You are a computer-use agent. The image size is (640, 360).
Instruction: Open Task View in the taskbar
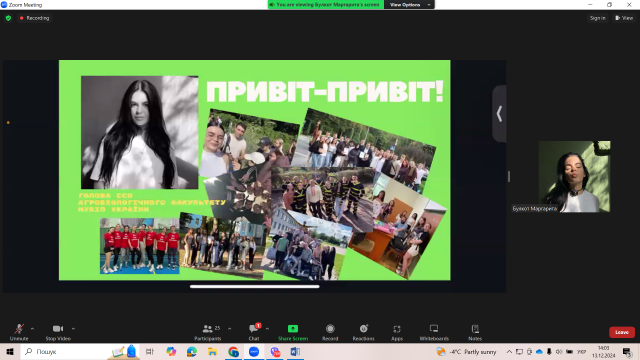(x=149, y=351)
